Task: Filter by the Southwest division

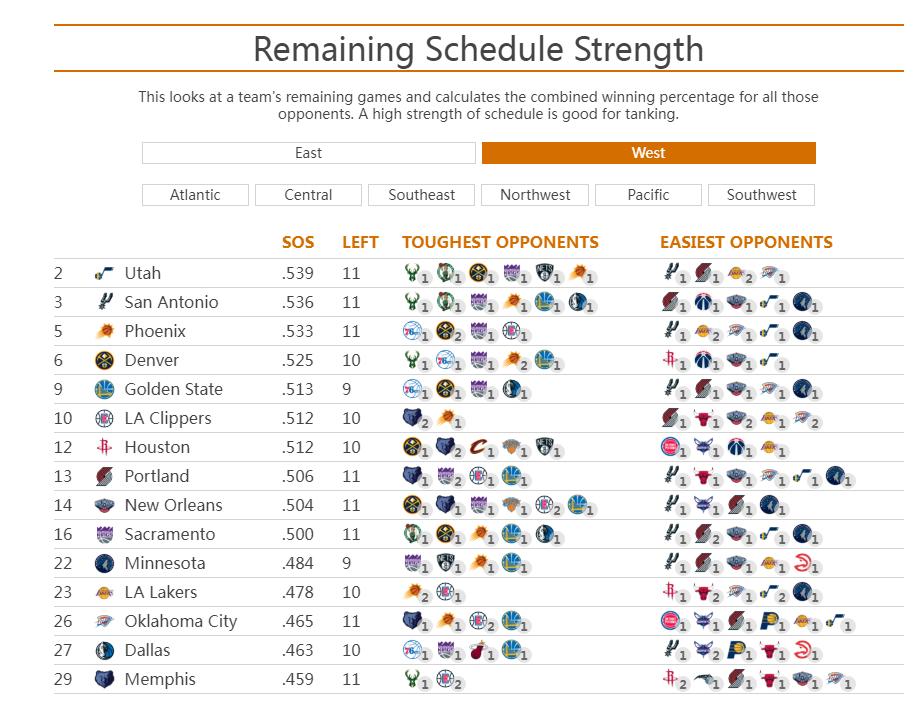Action: 761,195
